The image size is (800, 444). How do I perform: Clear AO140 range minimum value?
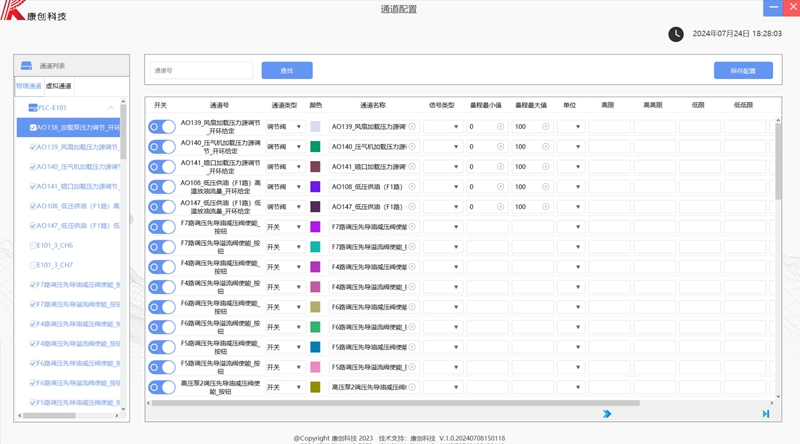click(501, 146)
